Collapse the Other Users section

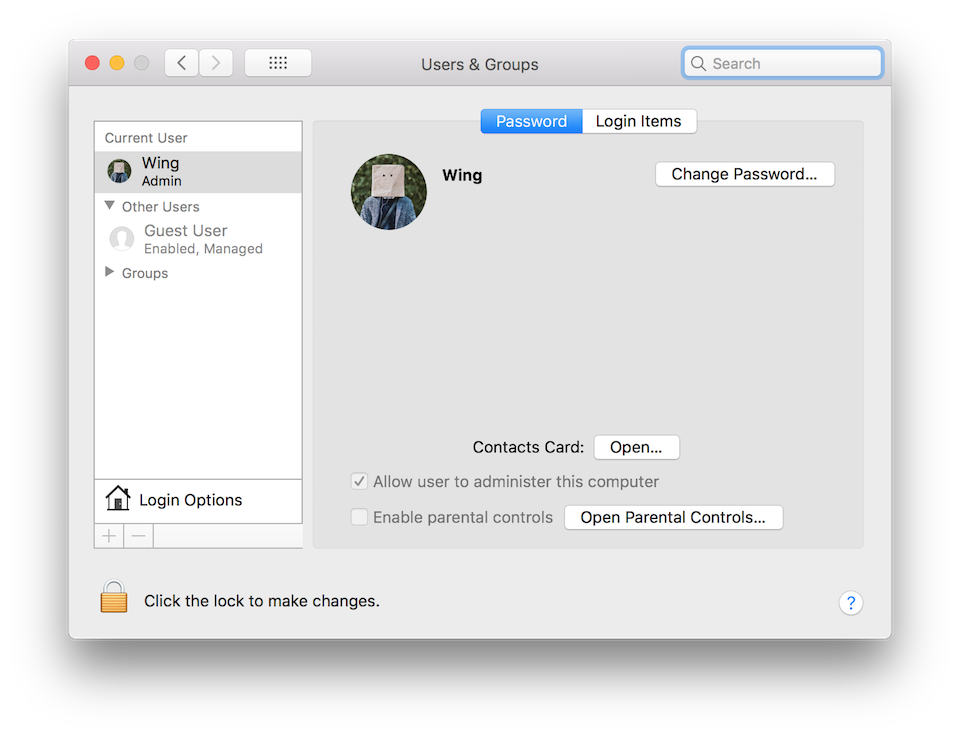110,206
